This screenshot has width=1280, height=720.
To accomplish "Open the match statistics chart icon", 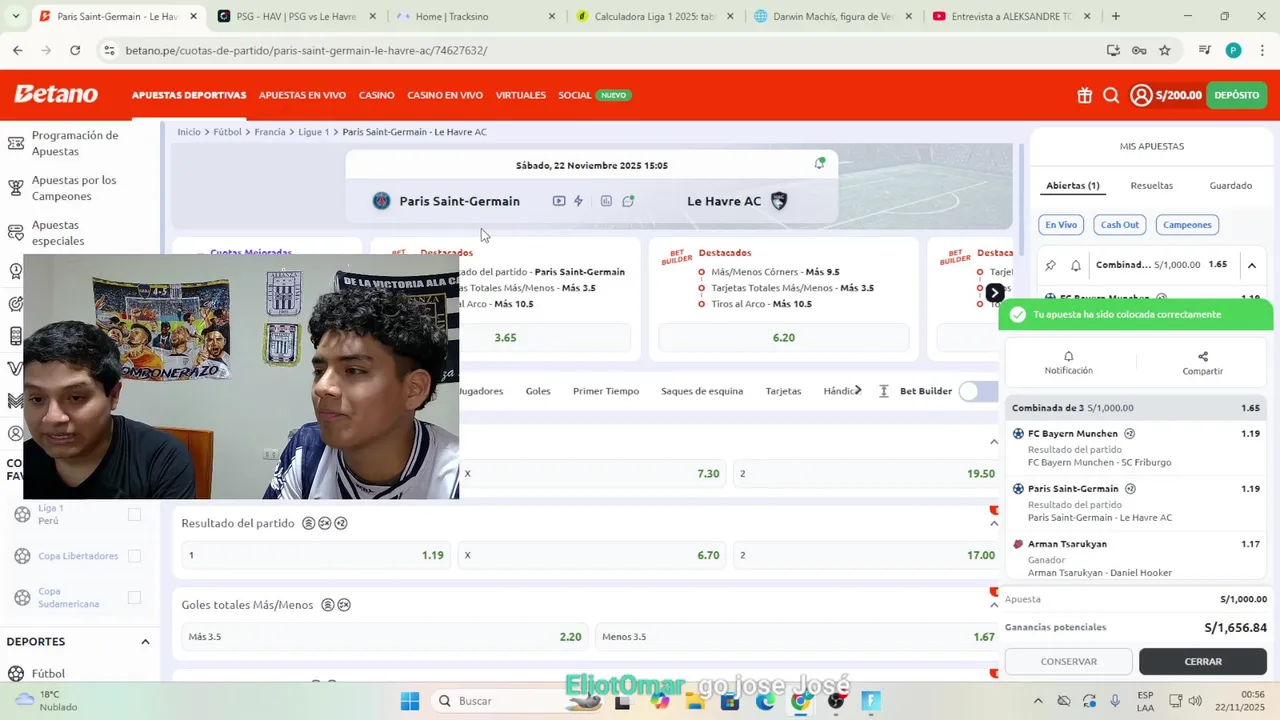I will tap(606, 201).
